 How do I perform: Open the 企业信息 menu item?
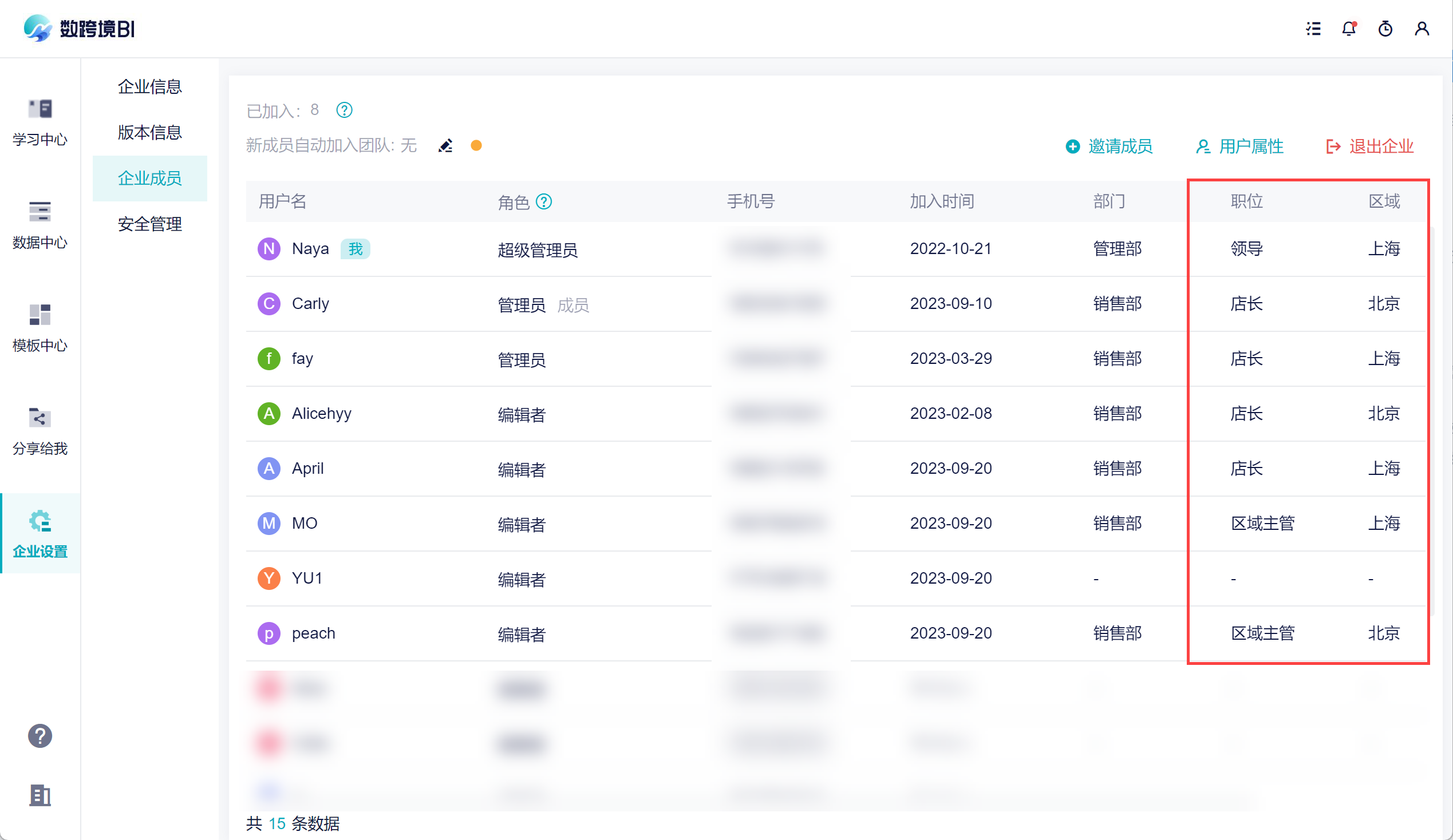point(150,86)
